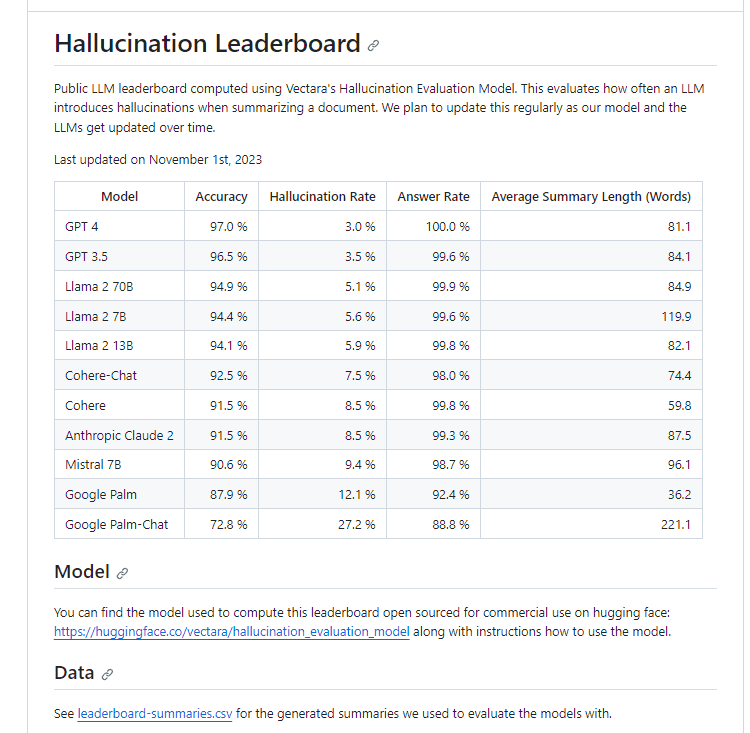
Task: Click the Model column header
Action: (x=120, y=197)
